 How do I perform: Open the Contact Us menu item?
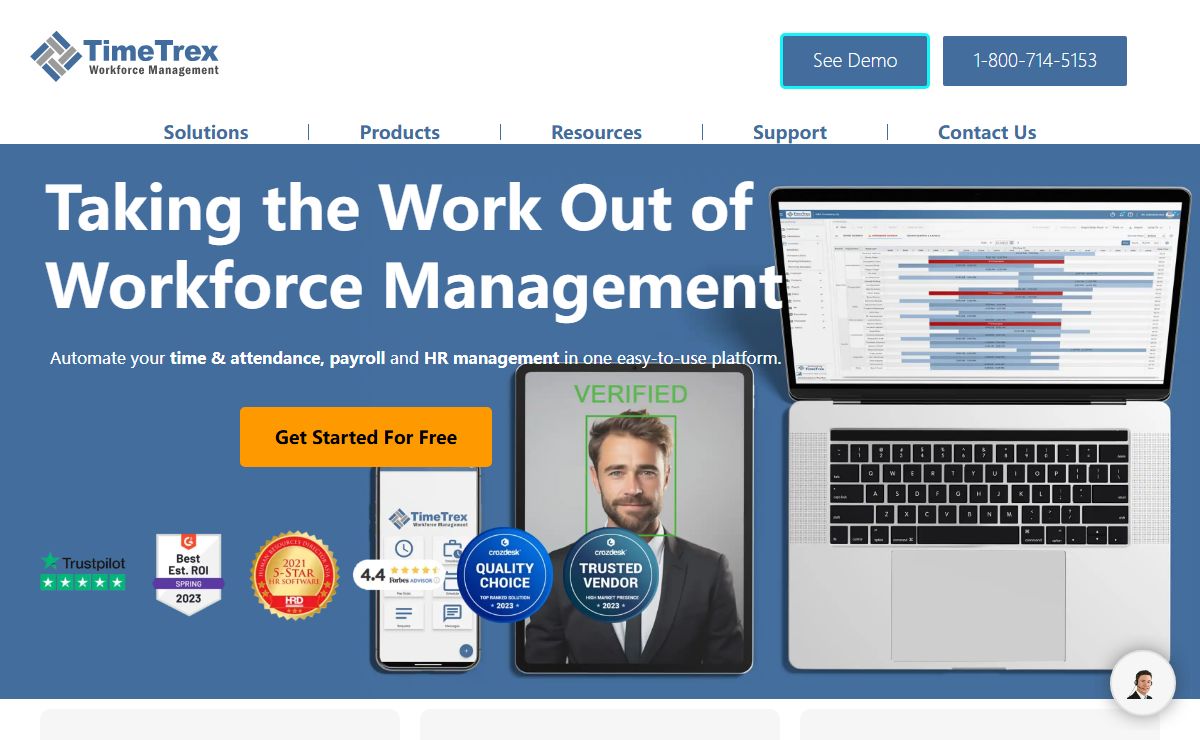pyautogui.click(x=987, y=132)
